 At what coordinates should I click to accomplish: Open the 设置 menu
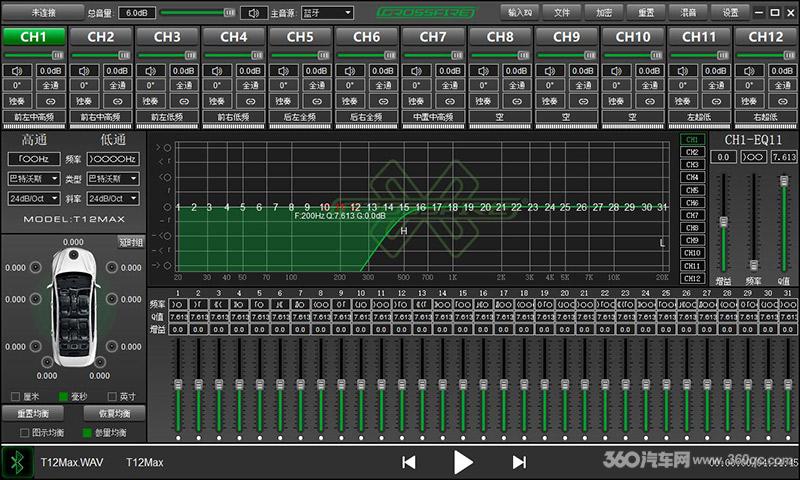[730, 12]
